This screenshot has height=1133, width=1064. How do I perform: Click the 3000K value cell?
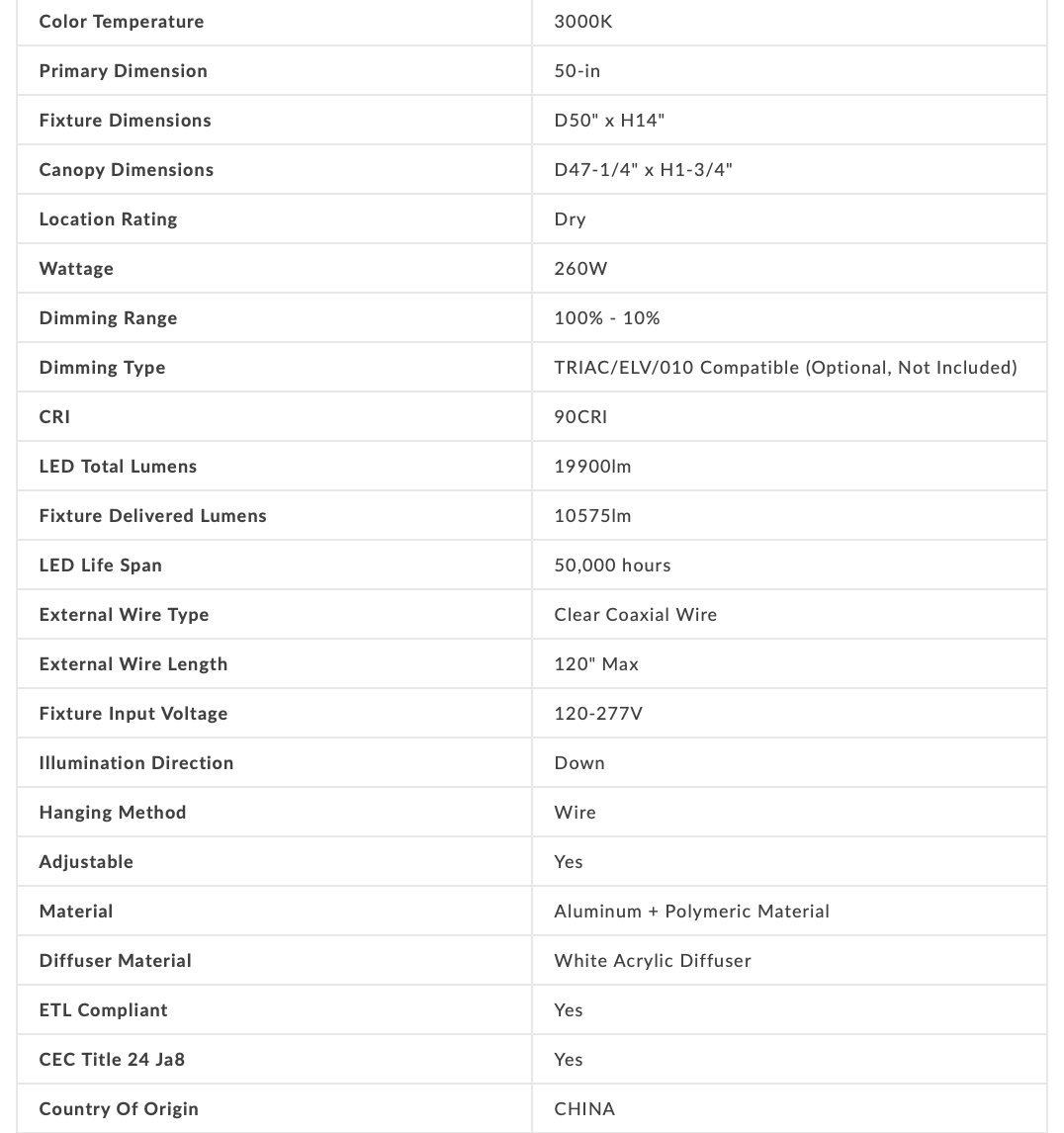[x=583, y=22]
